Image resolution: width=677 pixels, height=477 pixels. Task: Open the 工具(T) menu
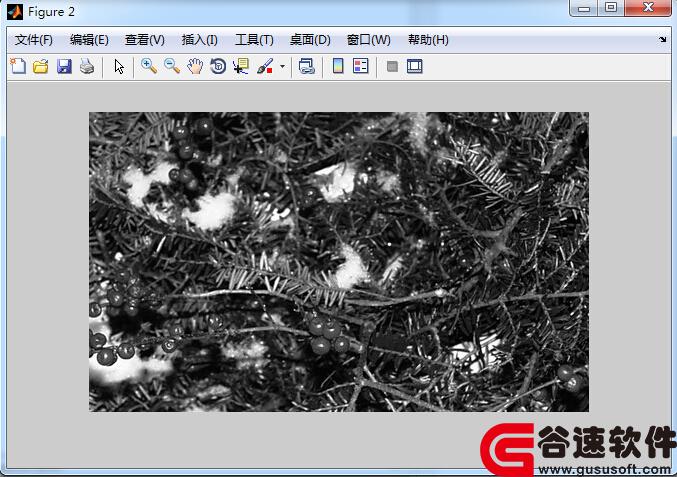(254, 40)
